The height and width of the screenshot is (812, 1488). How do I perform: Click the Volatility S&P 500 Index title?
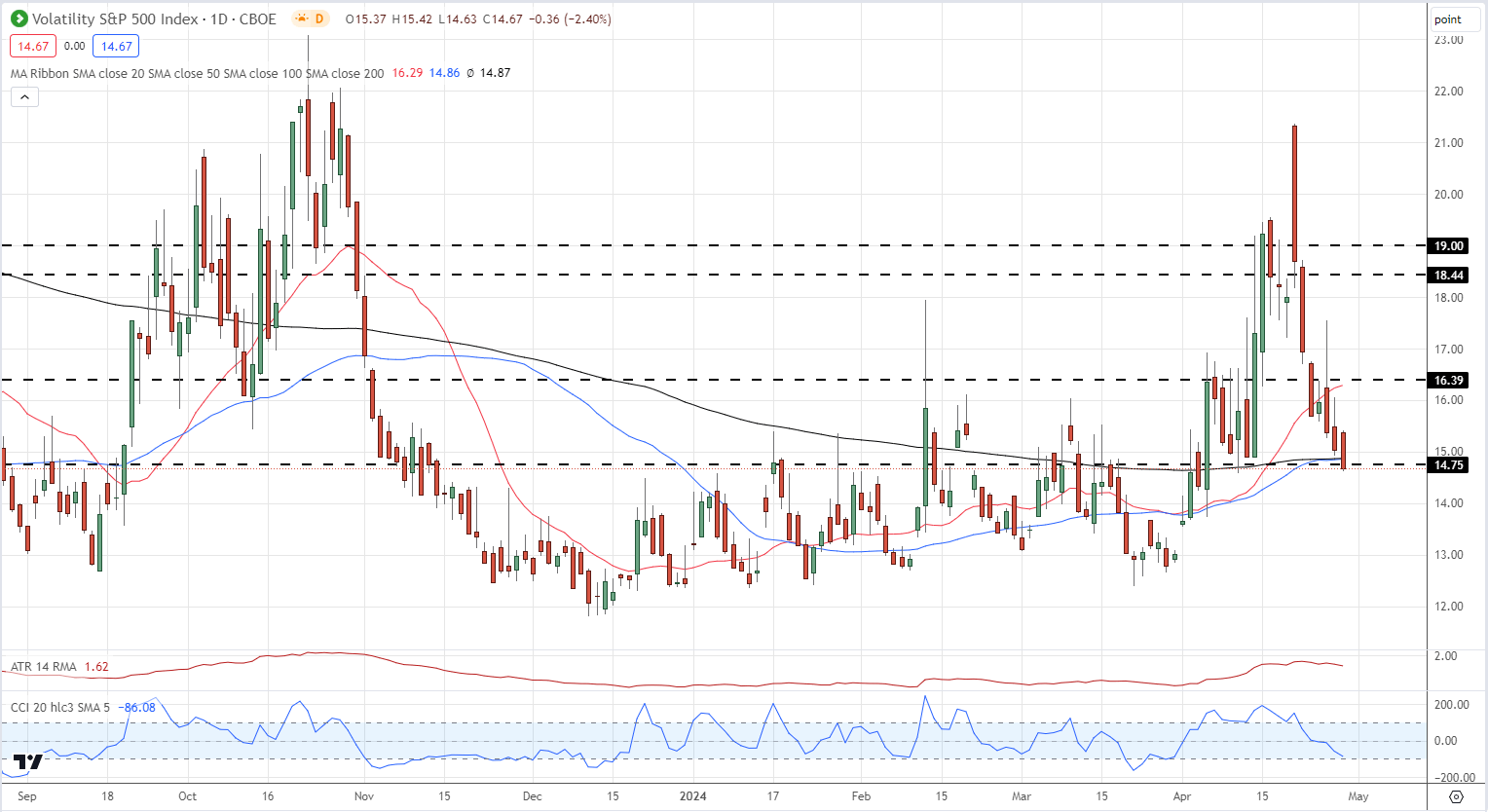pyautogui.click(x=117, y=18)
